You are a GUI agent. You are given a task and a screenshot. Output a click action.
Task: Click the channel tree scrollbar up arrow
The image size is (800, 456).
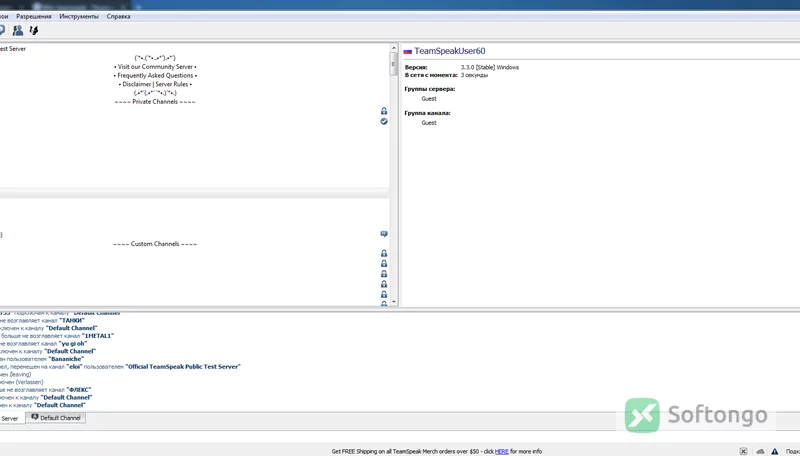pyautogui.click(x=393, y=48)
